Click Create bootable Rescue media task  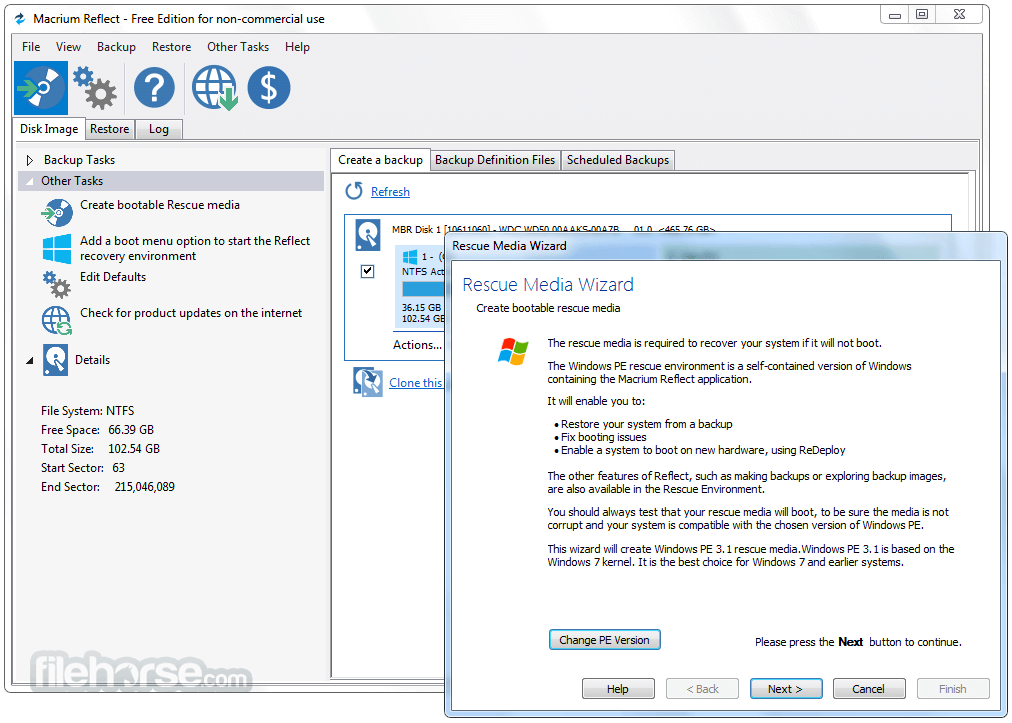pyautogui.click(x=159, y=205)
